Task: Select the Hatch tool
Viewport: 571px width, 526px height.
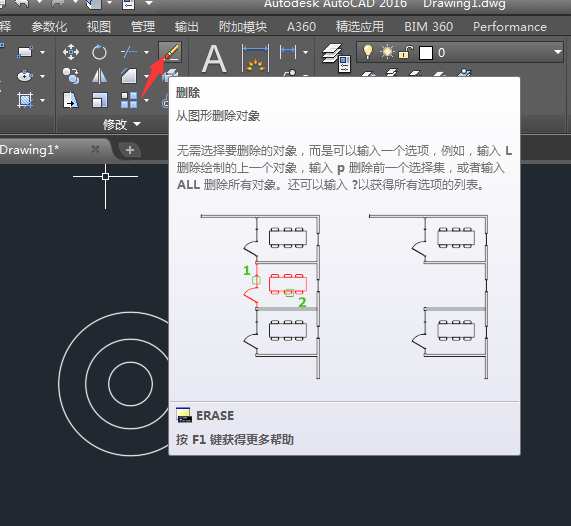Action: pos(25,100)
